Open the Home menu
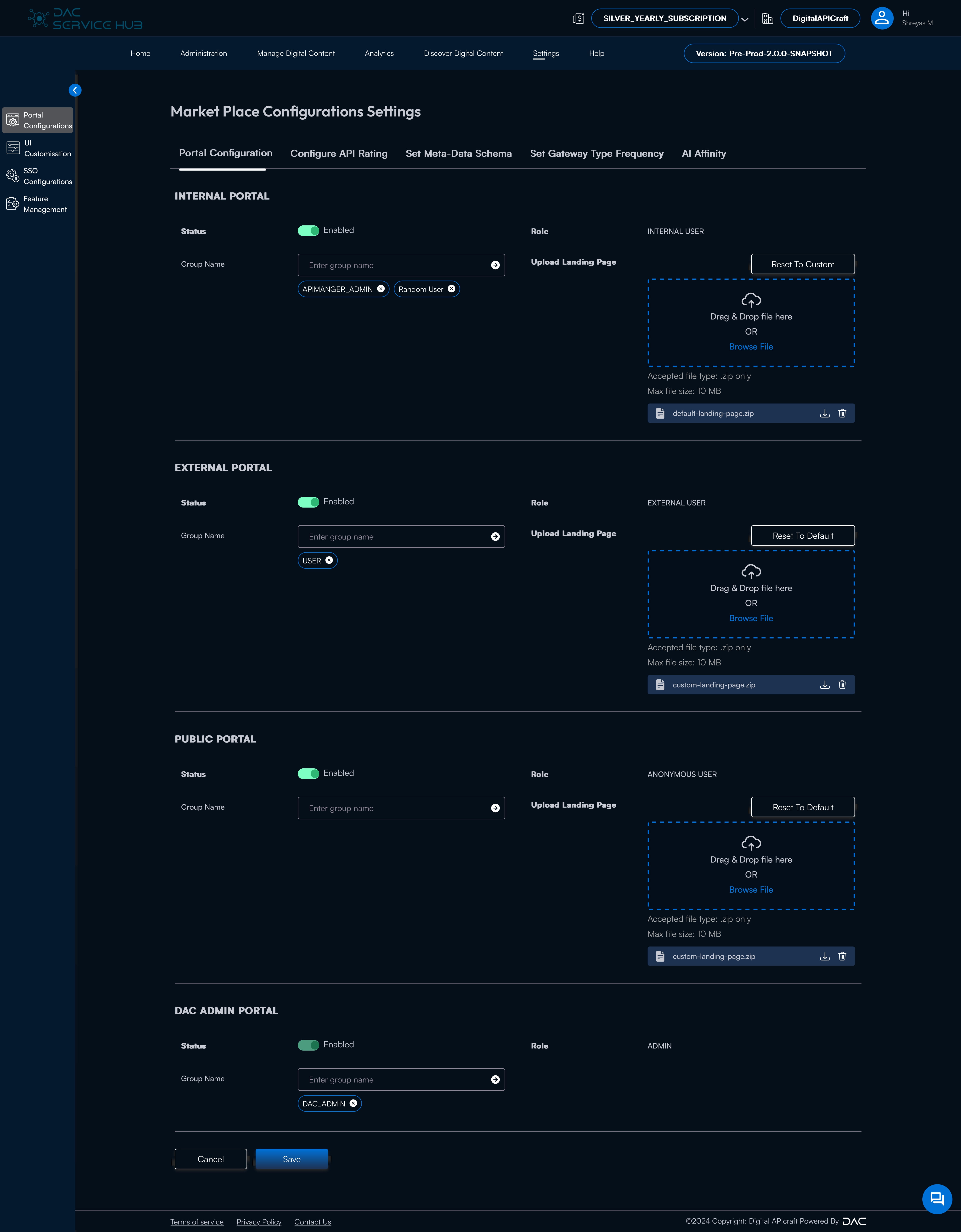Screen dimensions: 961x1232 pos(140,53)
